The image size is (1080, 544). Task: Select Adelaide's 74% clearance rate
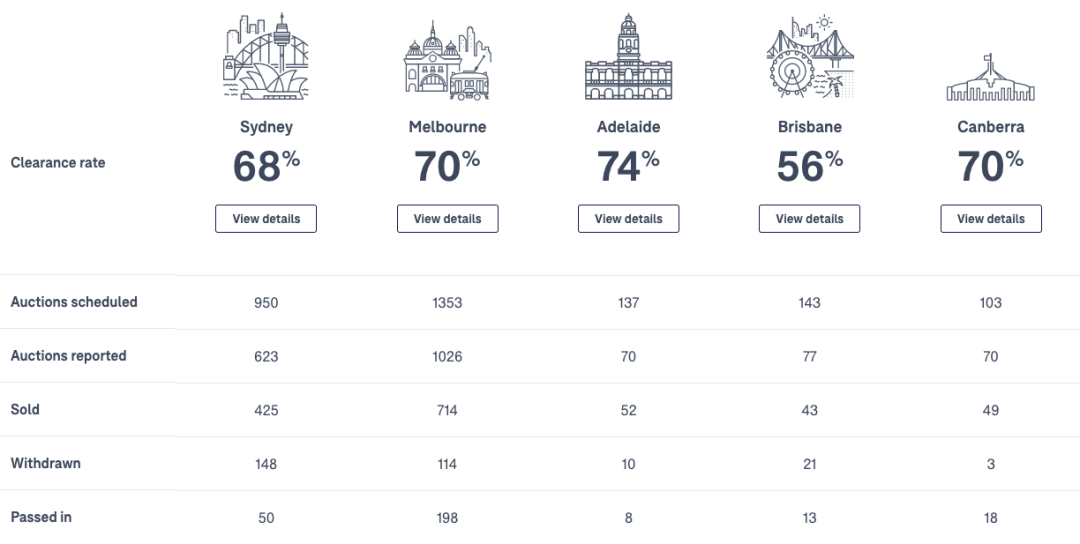pos(628,166)
